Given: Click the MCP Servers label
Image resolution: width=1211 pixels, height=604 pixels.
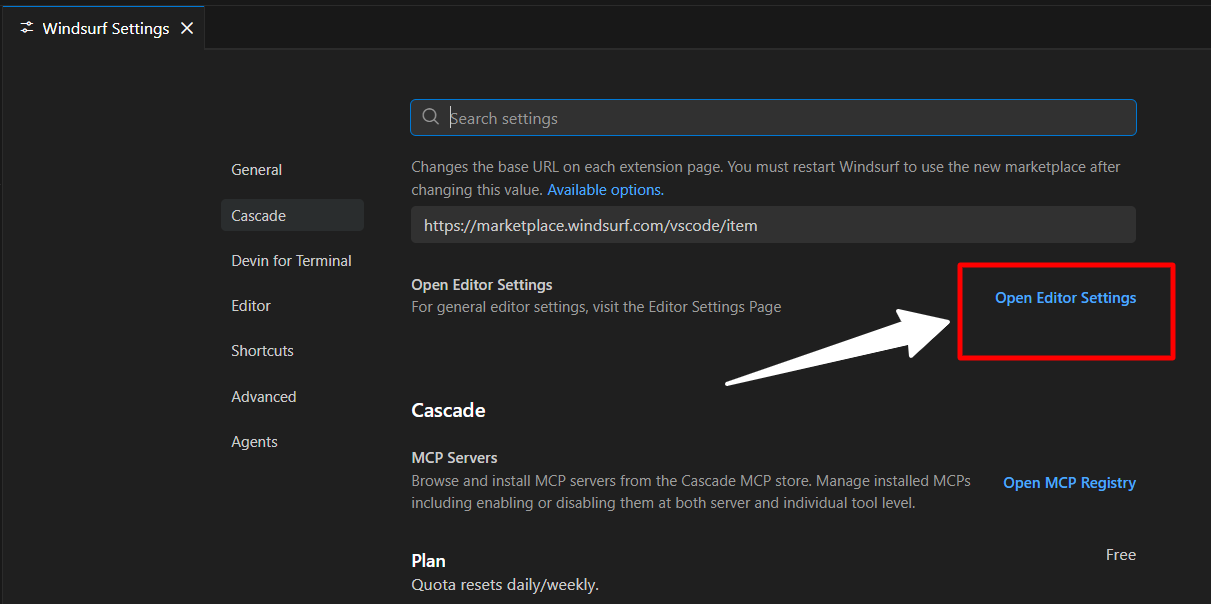Looking at the screenshot, I should pyautogui.click(x=454, y=458).
